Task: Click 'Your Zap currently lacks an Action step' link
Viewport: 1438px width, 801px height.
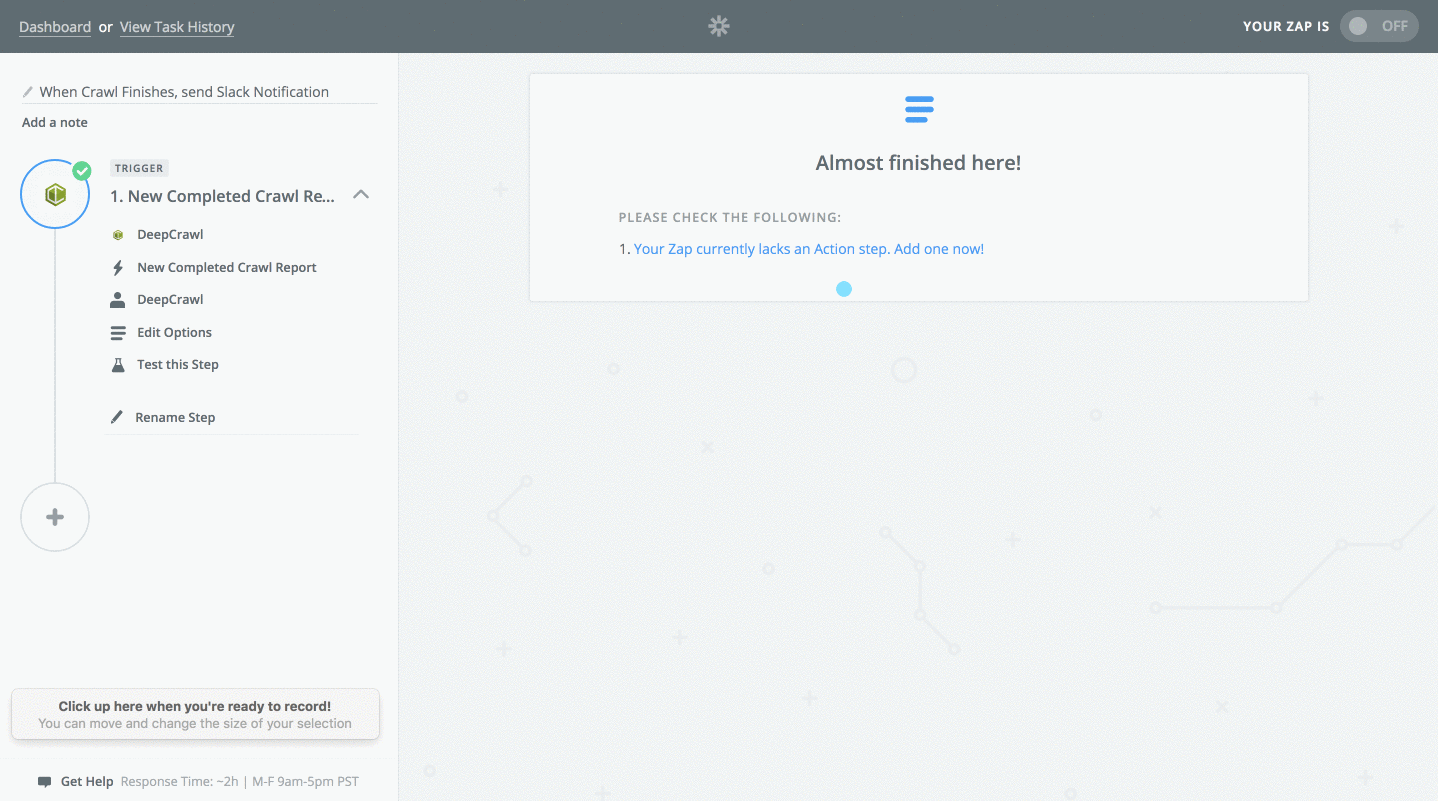Action: (809, 249)
